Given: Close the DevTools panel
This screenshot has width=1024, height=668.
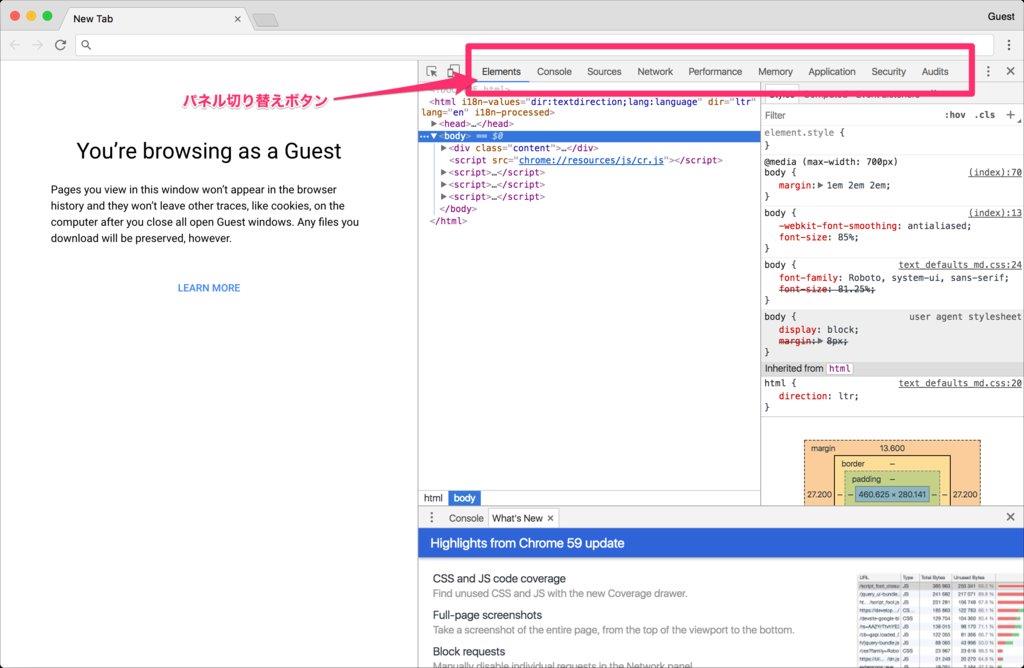Looking at the screenshot, I should click(x=1010, y=71).
